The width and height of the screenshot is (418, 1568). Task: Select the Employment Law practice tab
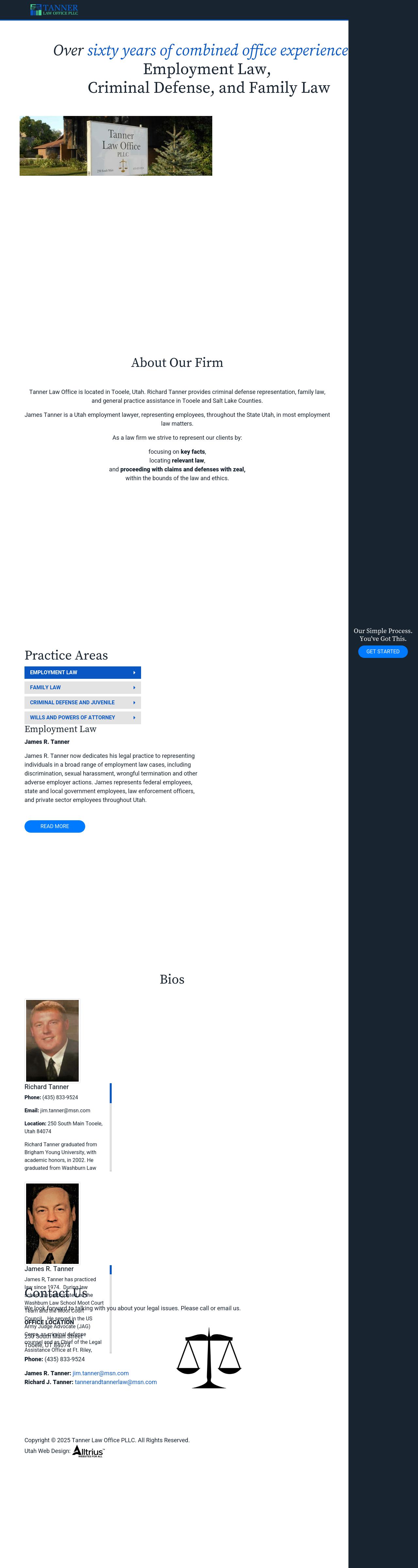(54, 672)
